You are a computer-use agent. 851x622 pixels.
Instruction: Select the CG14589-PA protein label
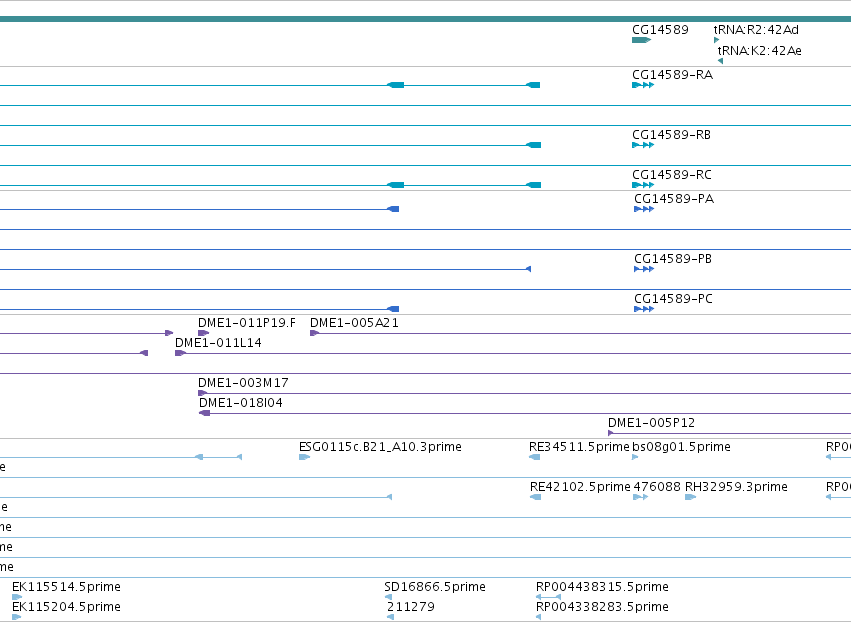point(674,199)
